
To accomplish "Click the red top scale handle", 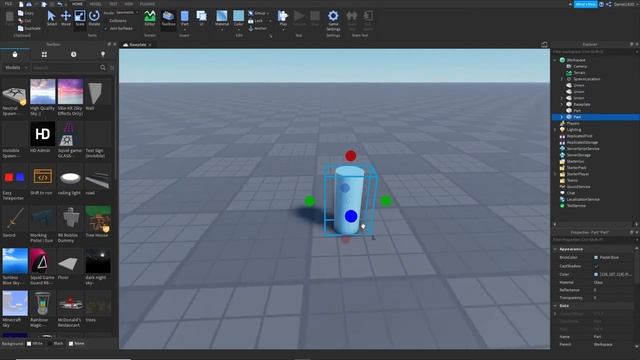I will click(x=351, y=156).
